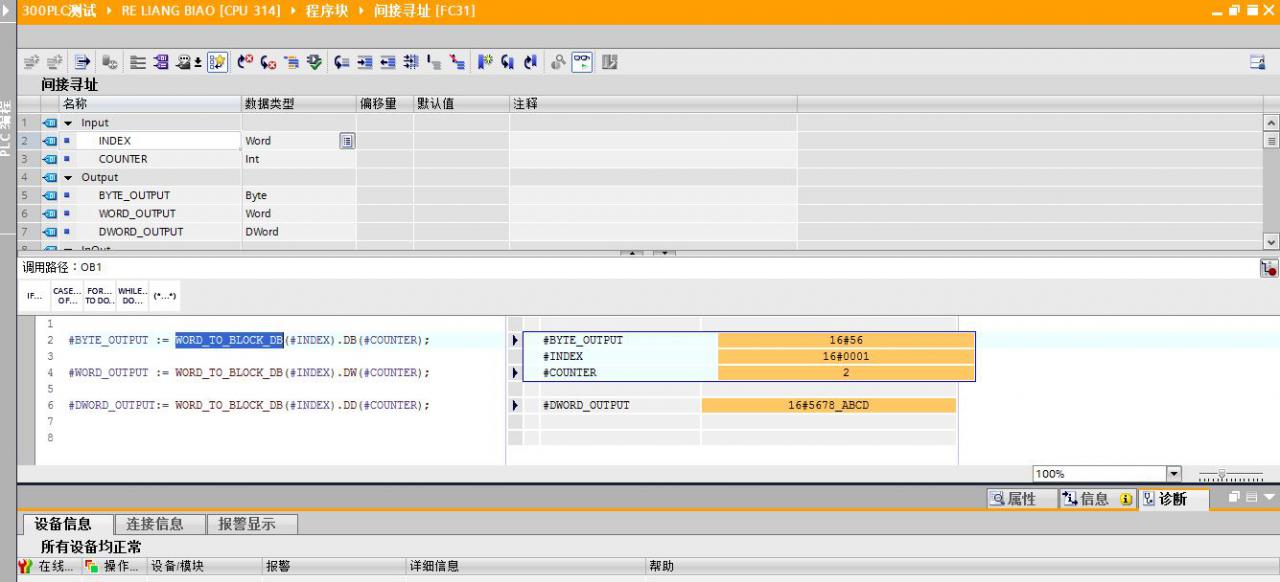
Task: Click the grey stepped-lines toolbar icon
Action: [x=434, y=62]
